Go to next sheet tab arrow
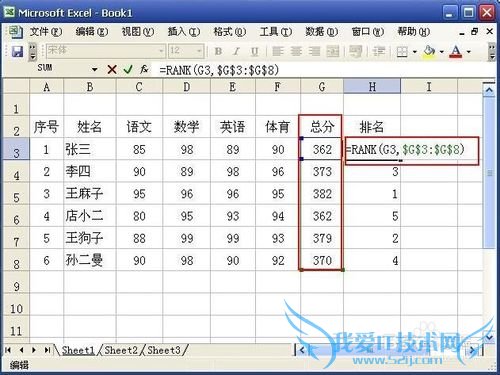 [x=34, y=350]
